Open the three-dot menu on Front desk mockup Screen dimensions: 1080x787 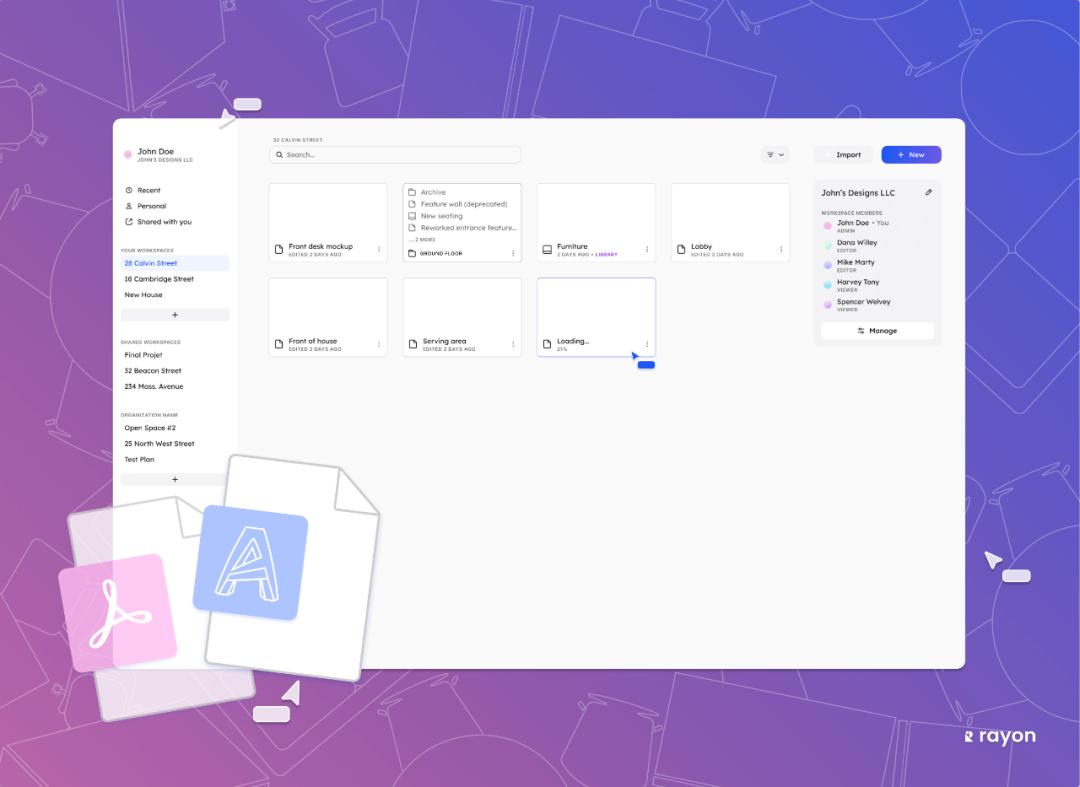379,249
